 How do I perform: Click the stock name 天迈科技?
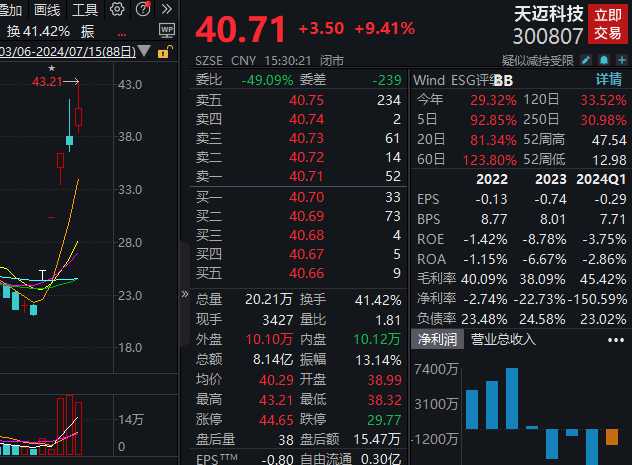(549, 14)
